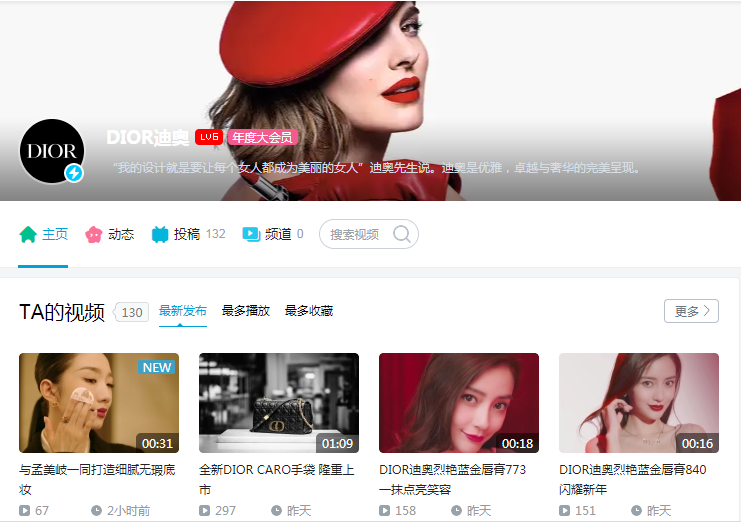The image size is (741, 522).
Task: Click the 158 play count
Action: [x=405, y=511]
